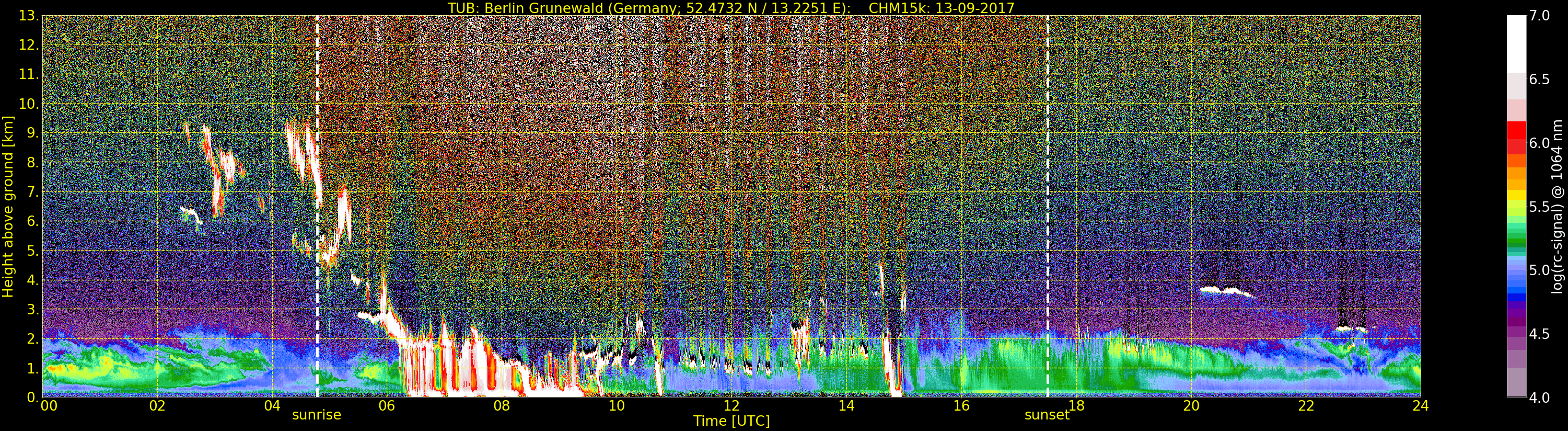
Task: Click the height axis tick label '4.'
Action: [x=33, y=280]
